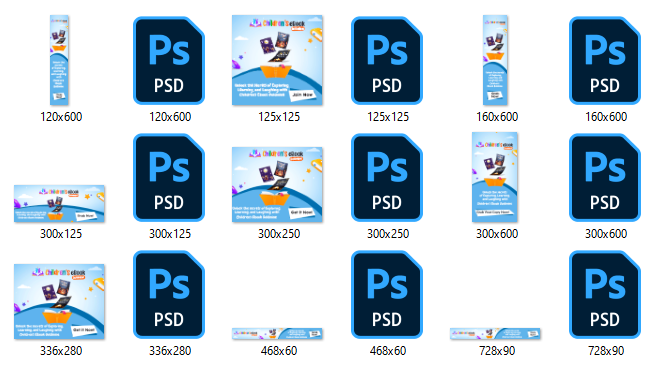Select the 336x280 PSD file icon
This screenshot has width=658, height=391.
click(x=169, y=295)
